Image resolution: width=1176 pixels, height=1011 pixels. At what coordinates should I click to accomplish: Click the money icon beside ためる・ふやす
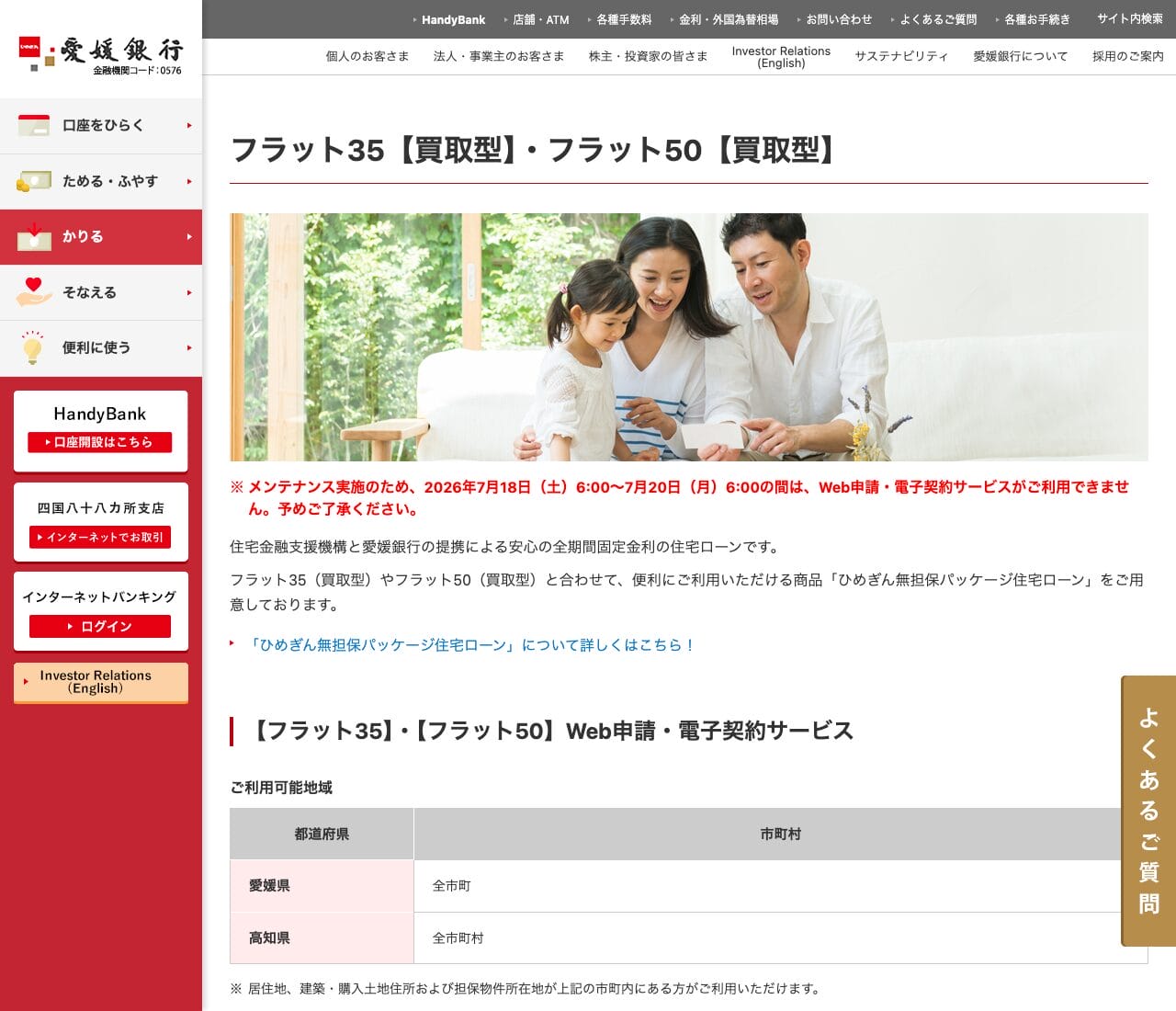coord(34,181)
